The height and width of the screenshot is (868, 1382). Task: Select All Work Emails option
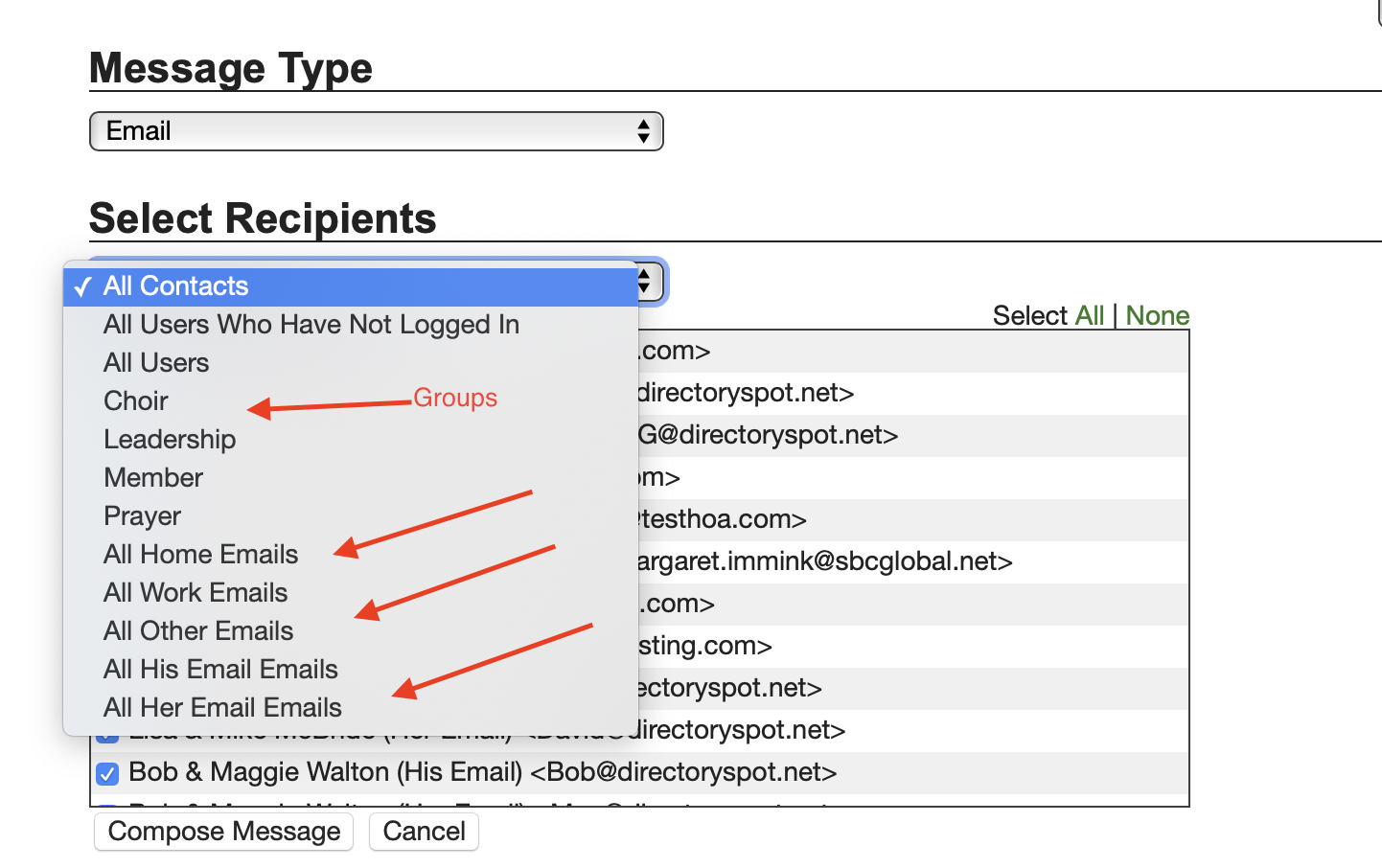coord(196,593)
